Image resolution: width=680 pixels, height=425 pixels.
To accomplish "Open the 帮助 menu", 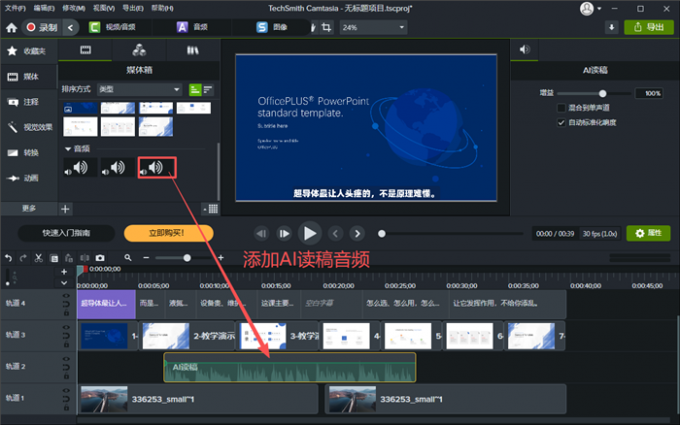I will (x=162, y=8).
